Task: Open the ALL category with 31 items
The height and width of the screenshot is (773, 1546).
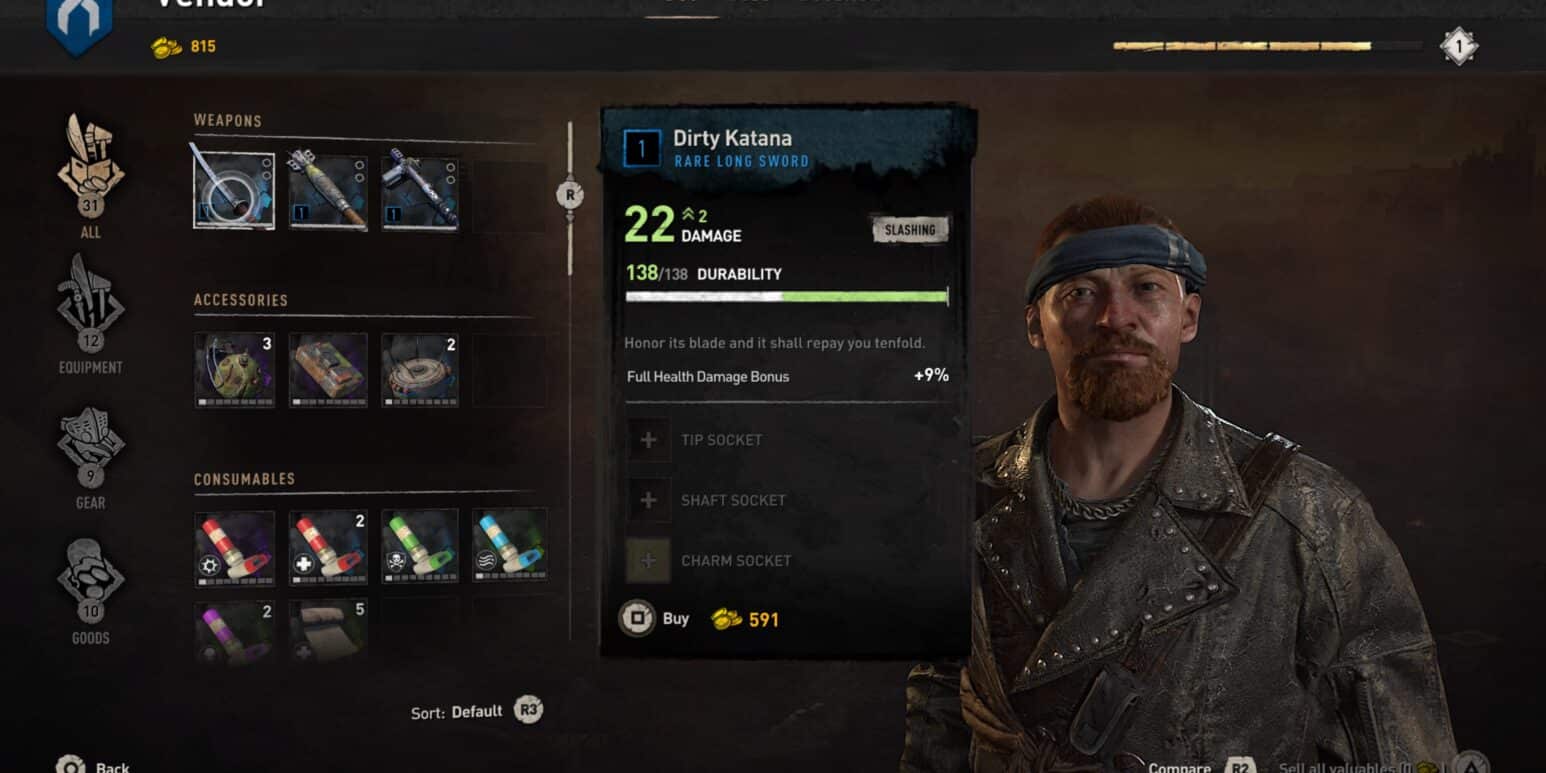Action: (x=90, y=175)
